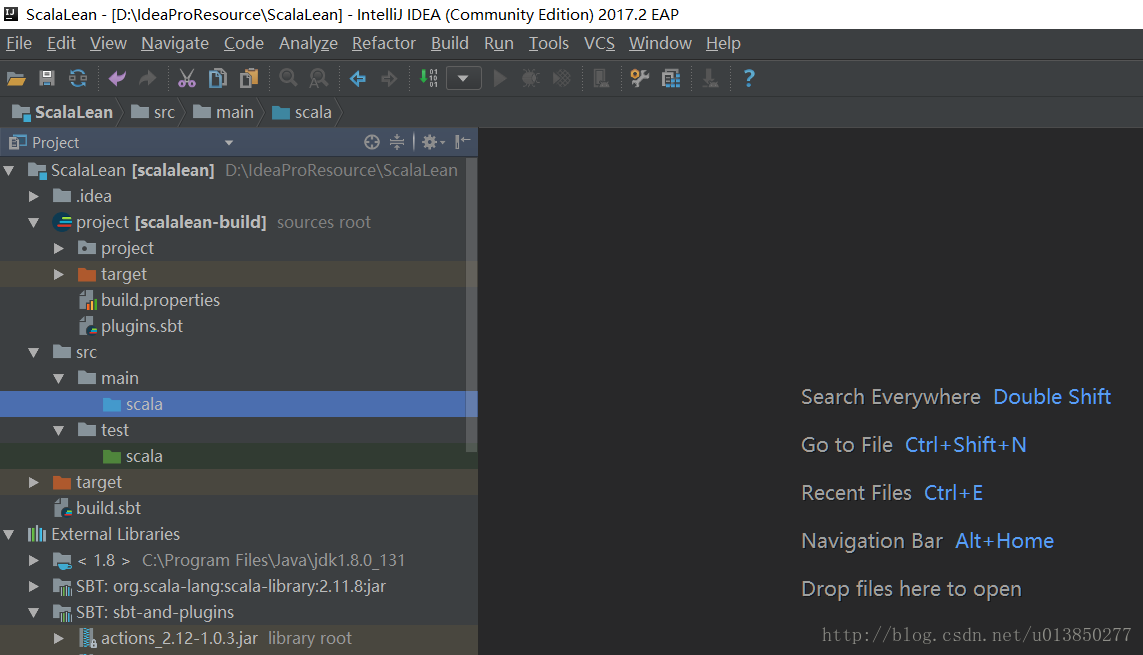Click the Stop process toolbar icon
Image resolution: width=1143 pixels, height=655 pixels.
[601, 78]
